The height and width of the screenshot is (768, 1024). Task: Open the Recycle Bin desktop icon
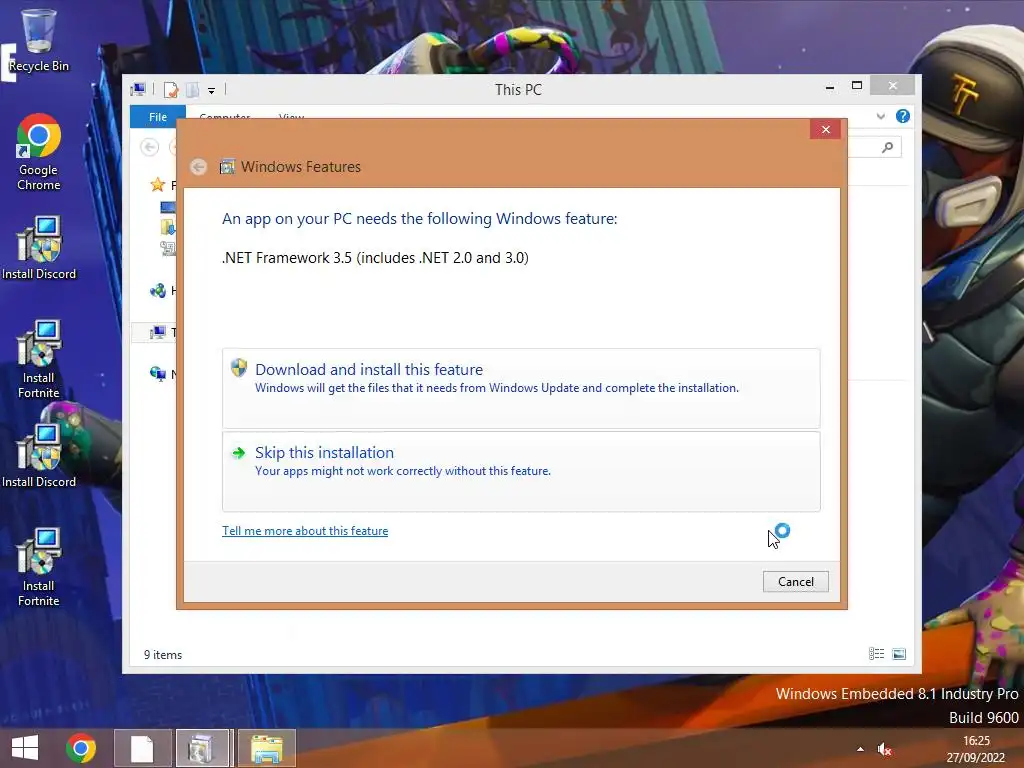pos(39,39)
